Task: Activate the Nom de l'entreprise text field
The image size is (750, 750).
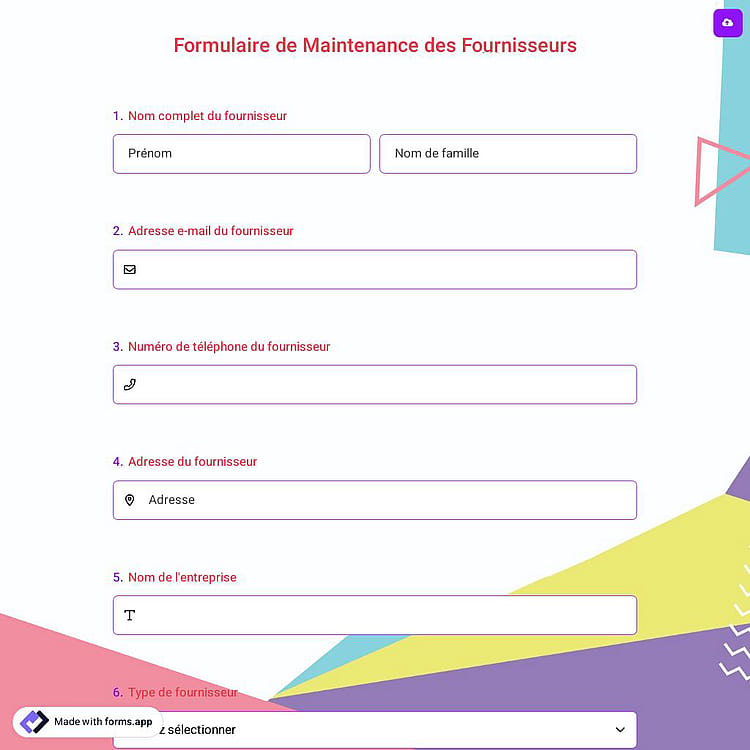Action: (375, 615)
